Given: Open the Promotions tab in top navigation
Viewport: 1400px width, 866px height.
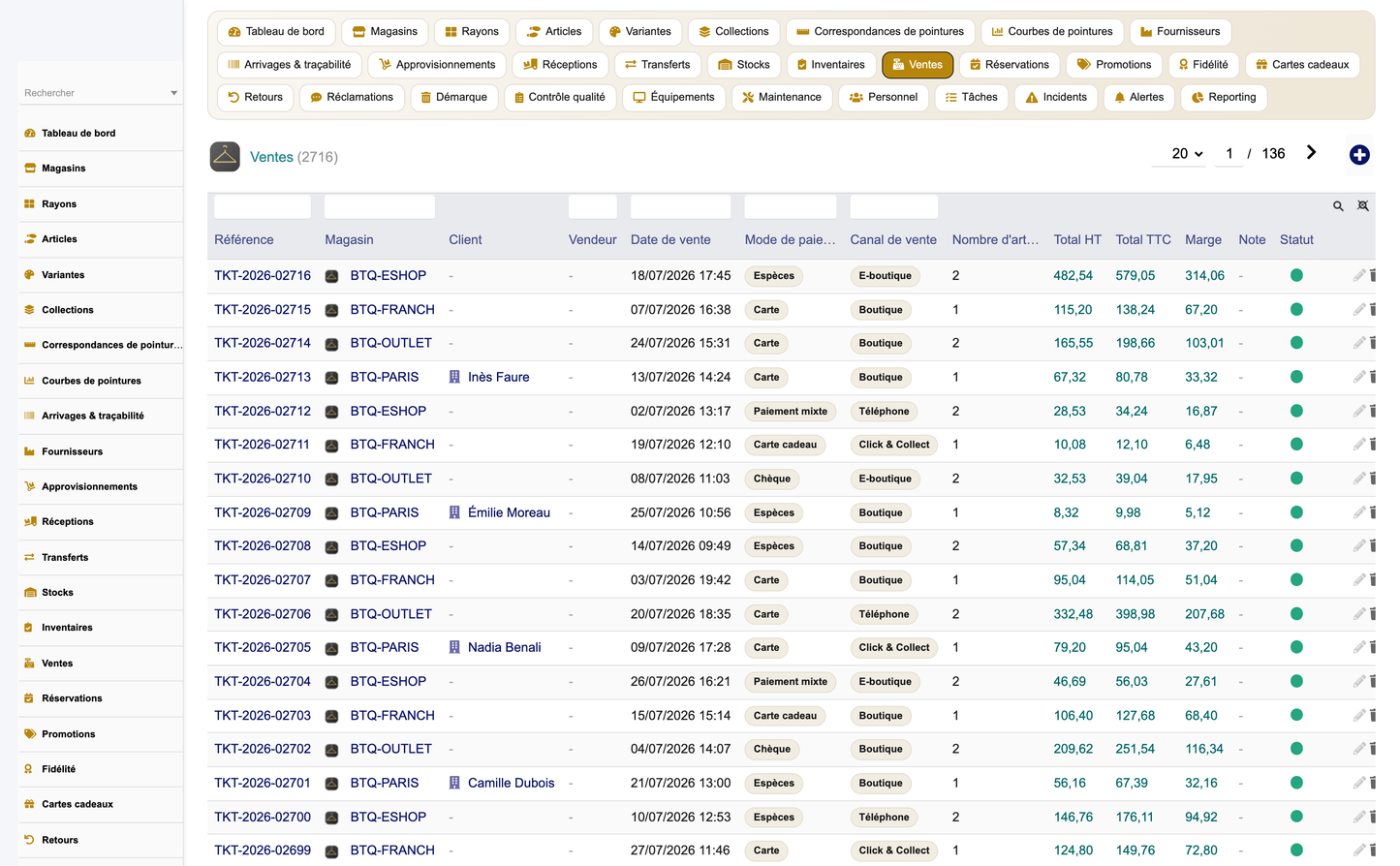Looking at the screenshot, I should tap(1114, 65).
